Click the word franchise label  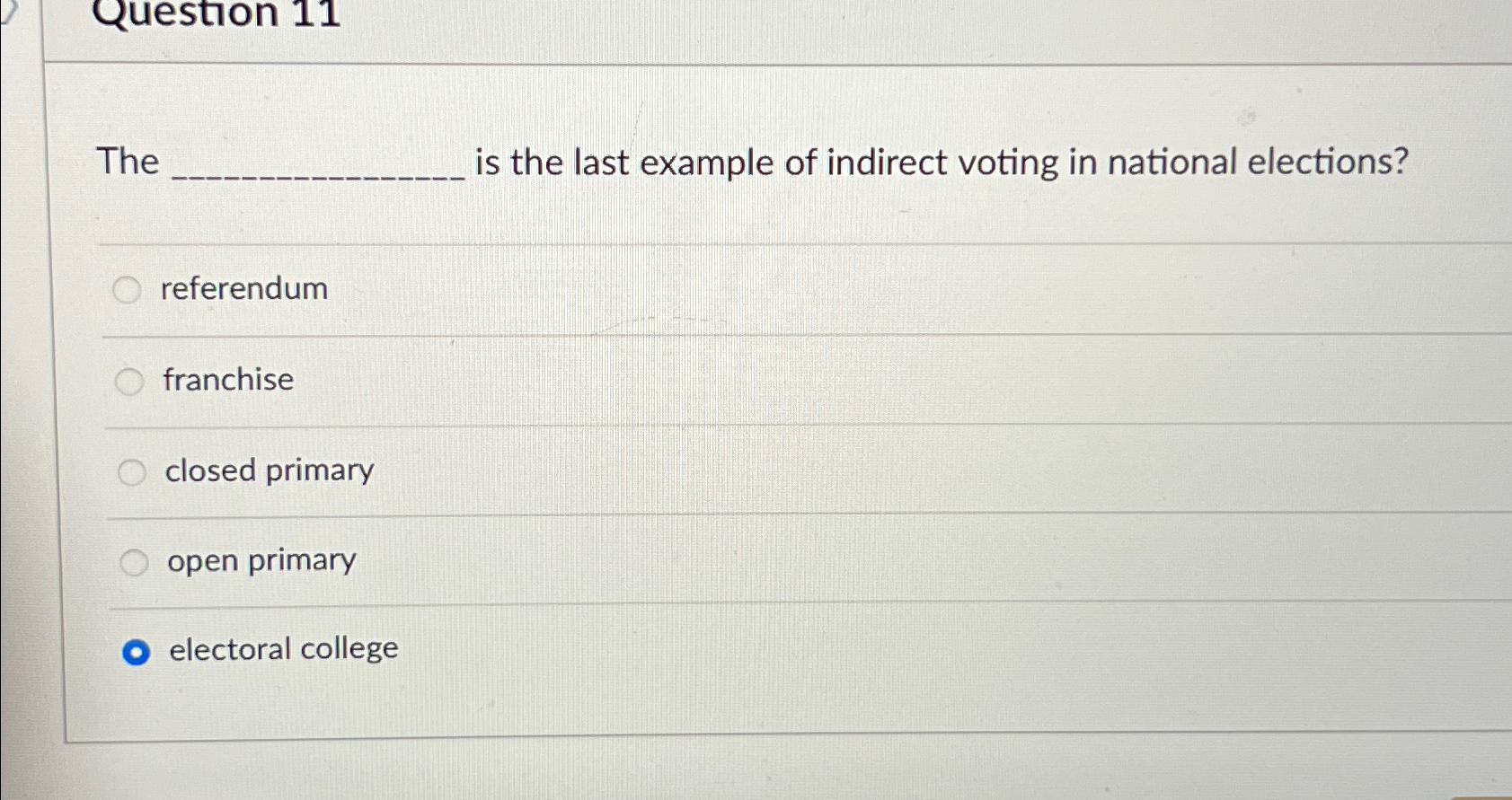point(227,380)
